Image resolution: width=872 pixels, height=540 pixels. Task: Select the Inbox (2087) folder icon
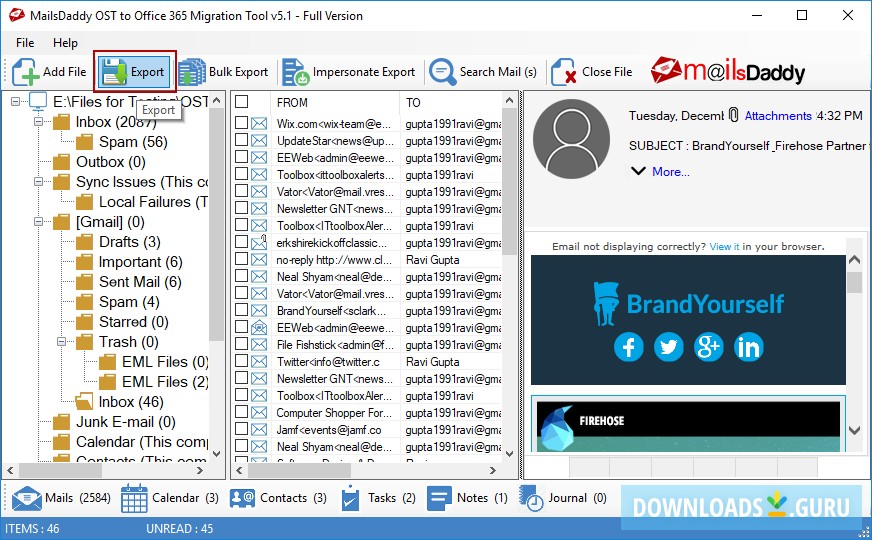coord(62,122)
